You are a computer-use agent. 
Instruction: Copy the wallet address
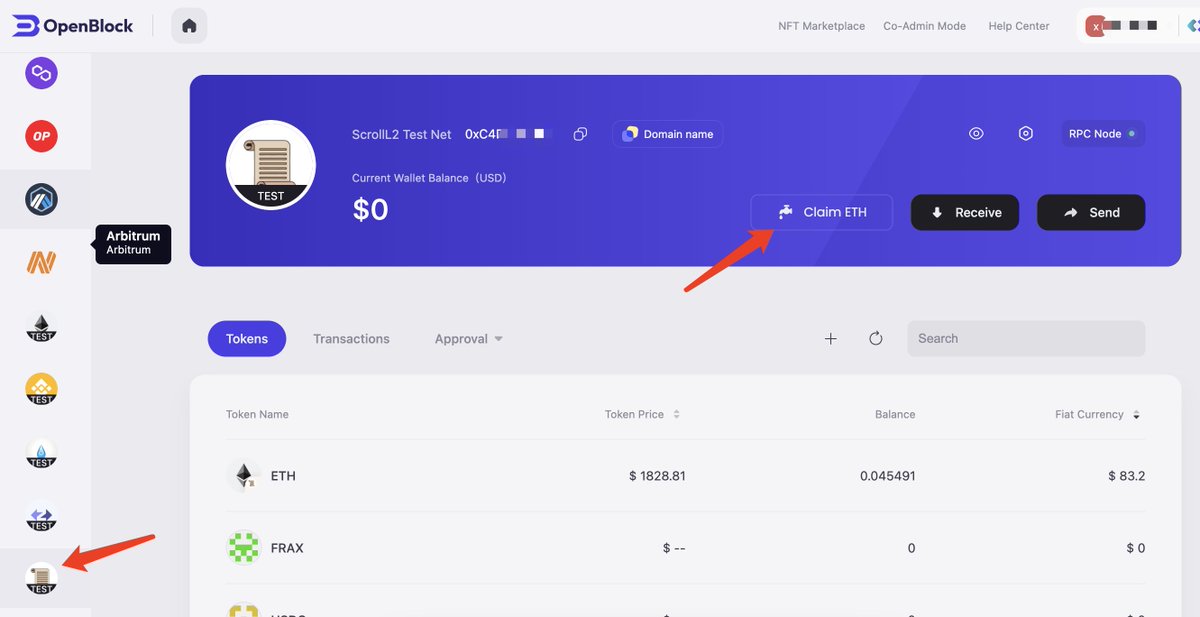(580, 134)
